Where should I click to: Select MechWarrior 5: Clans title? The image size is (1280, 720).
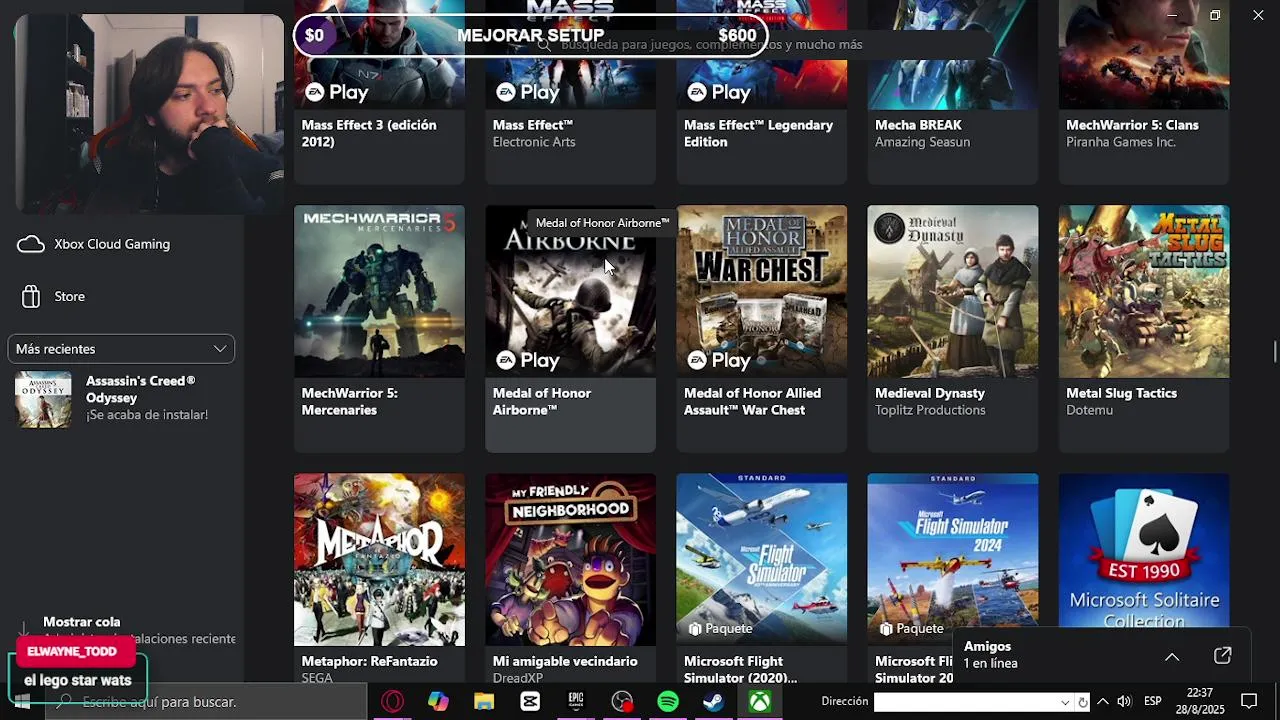[x=1132, y=125]
